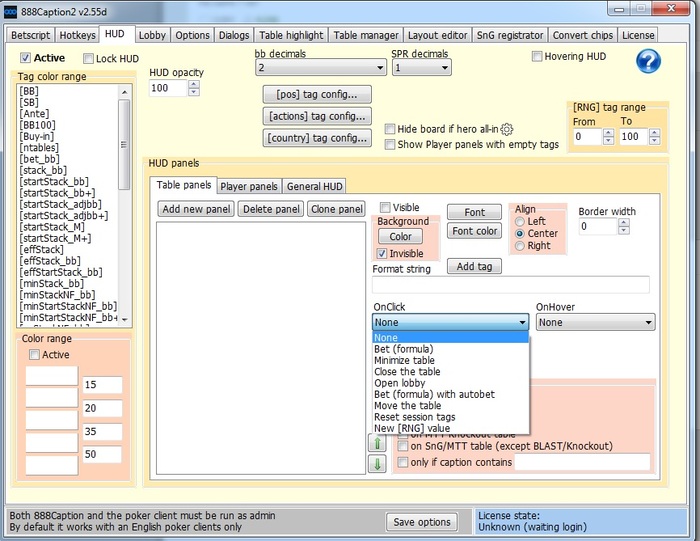Switch to the Betscript tab

click(30, 35)
